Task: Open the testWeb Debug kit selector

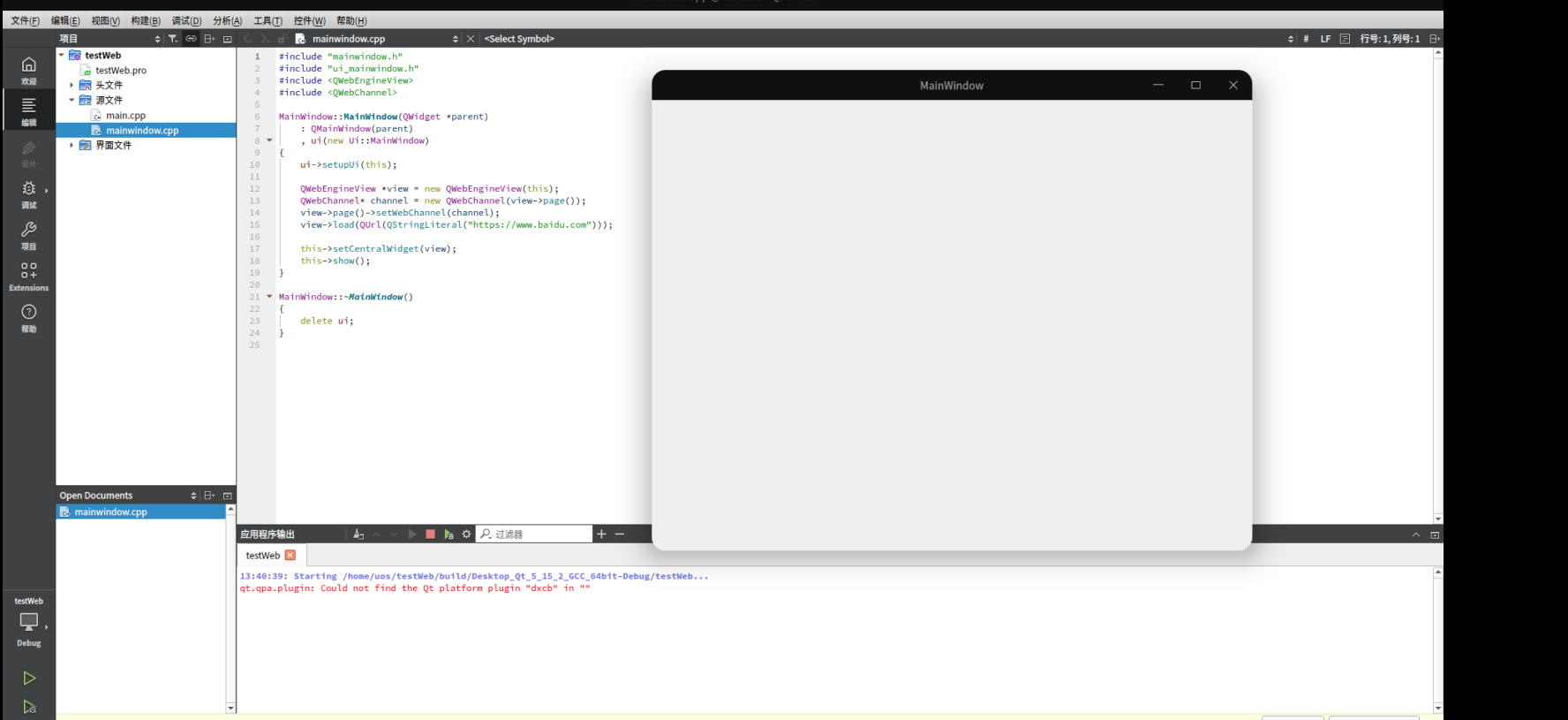Action: 28,621
